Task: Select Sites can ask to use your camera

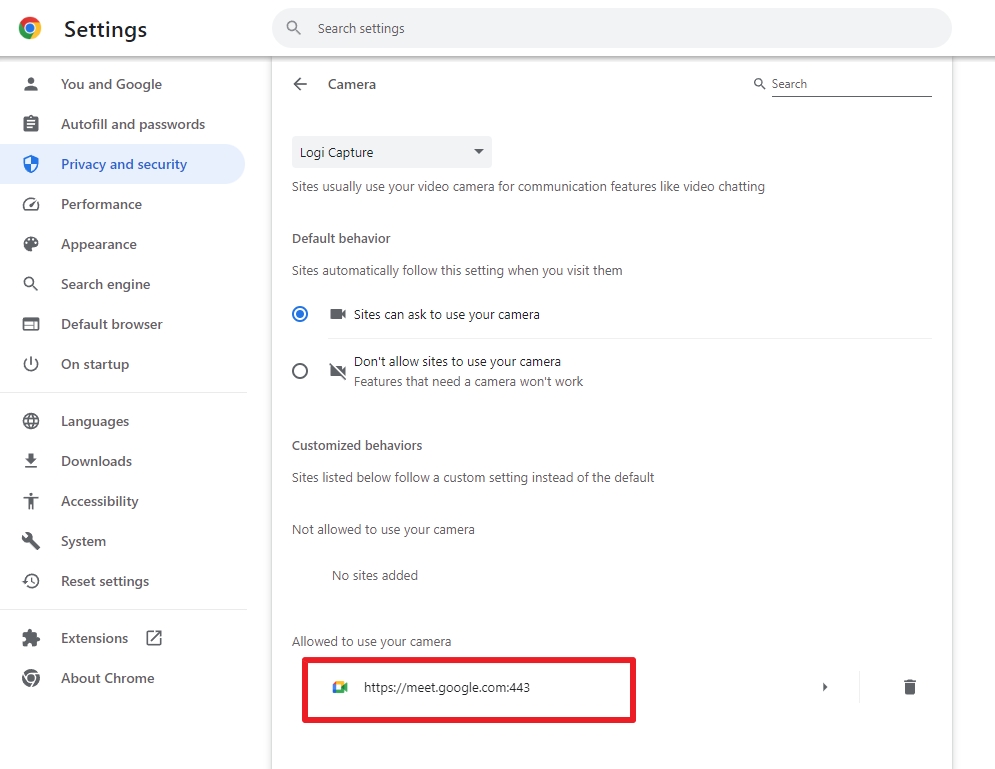Action: tap(300, 314)
